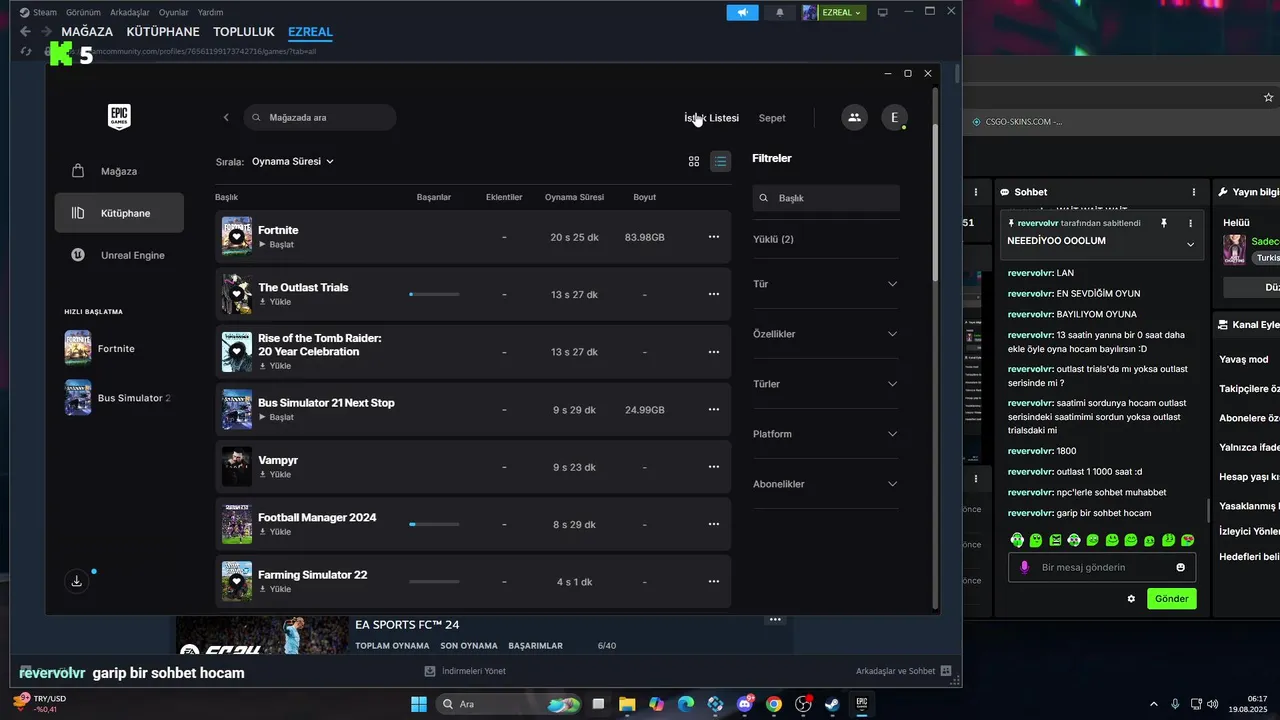This screenshot has height=720, width=1280.
Task: Expand the Türler filter section
Action: tap(826, 384)
